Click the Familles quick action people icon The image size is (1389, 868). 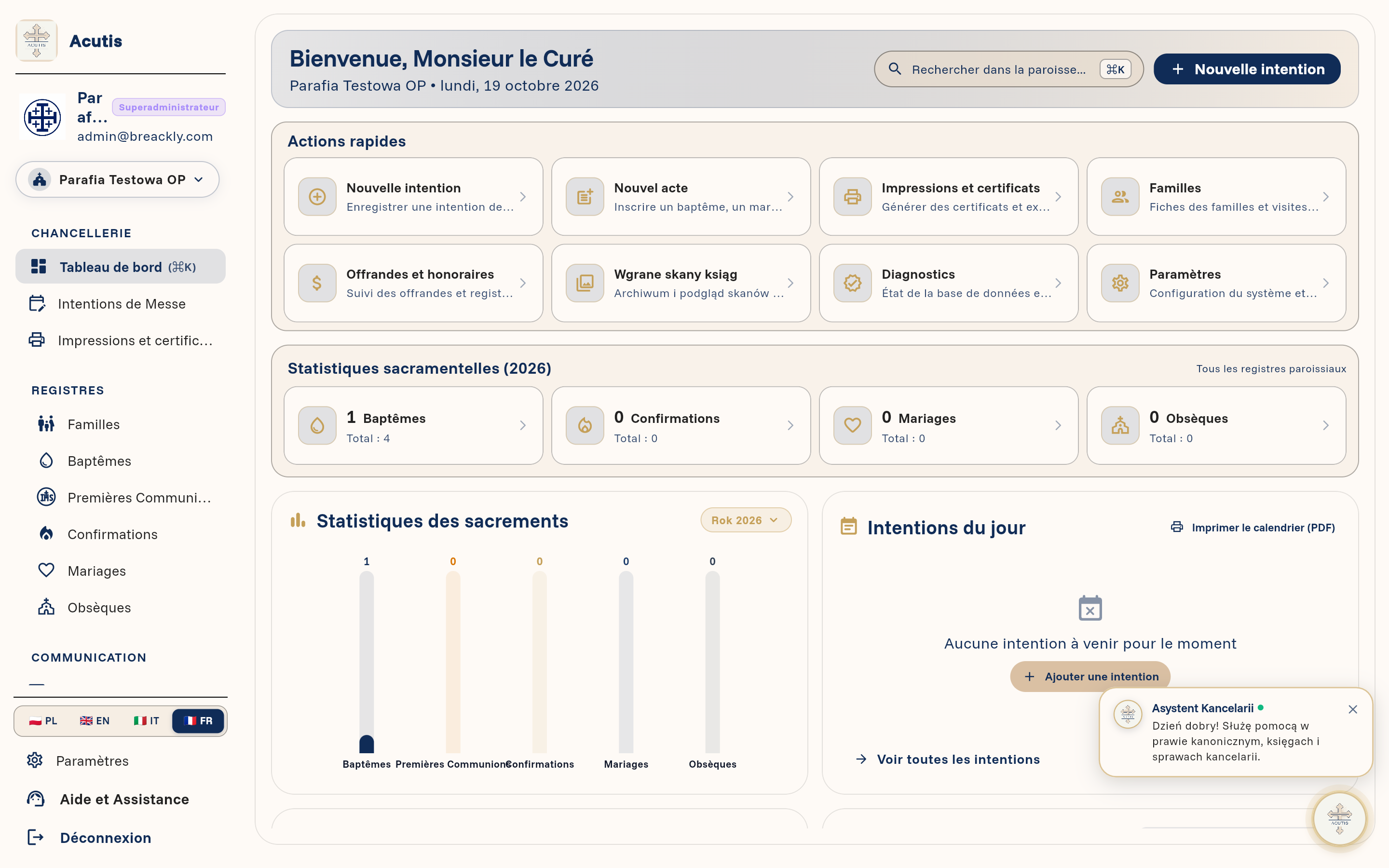point(1120,197)
